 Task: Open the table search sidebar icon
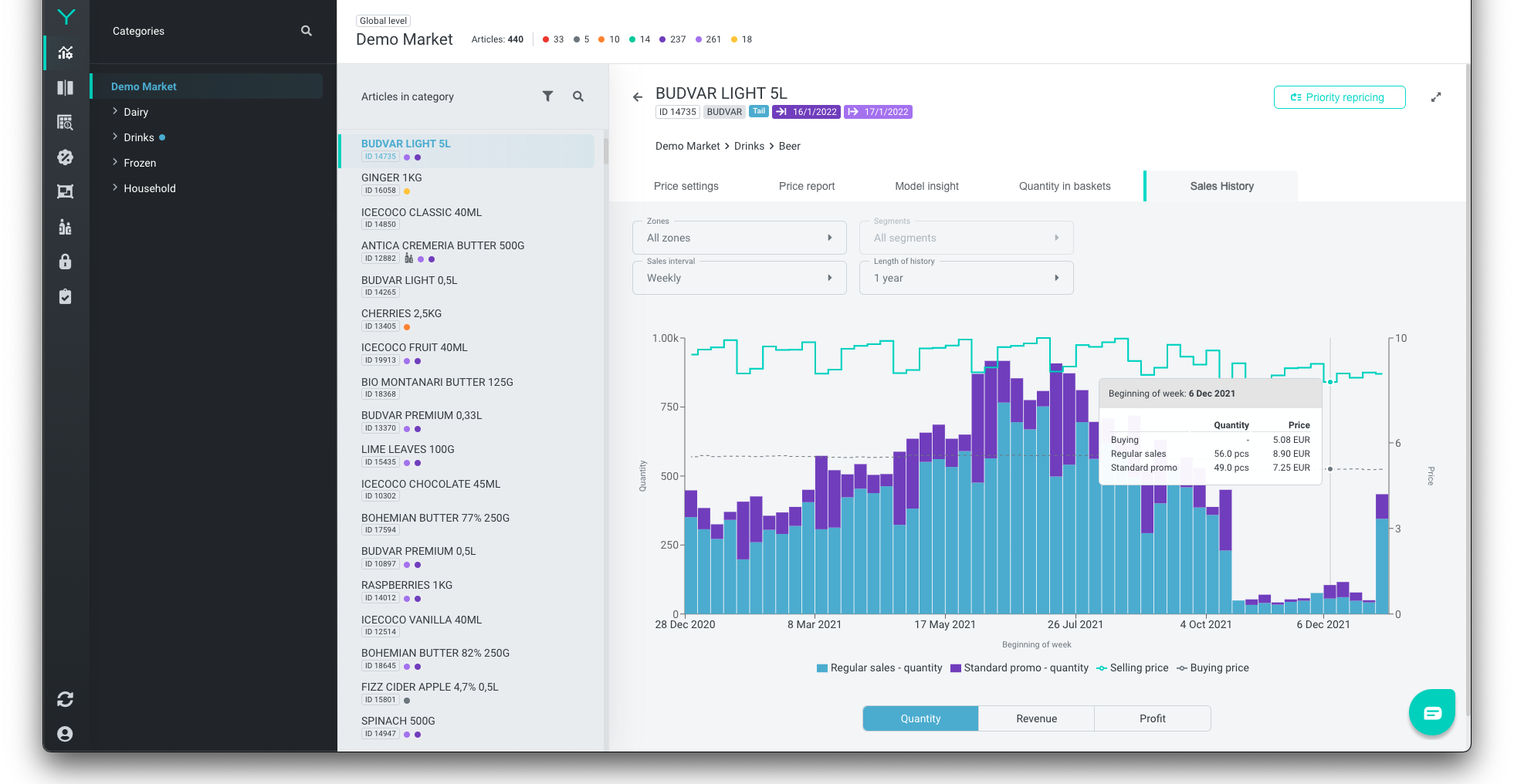coord(66,122)
